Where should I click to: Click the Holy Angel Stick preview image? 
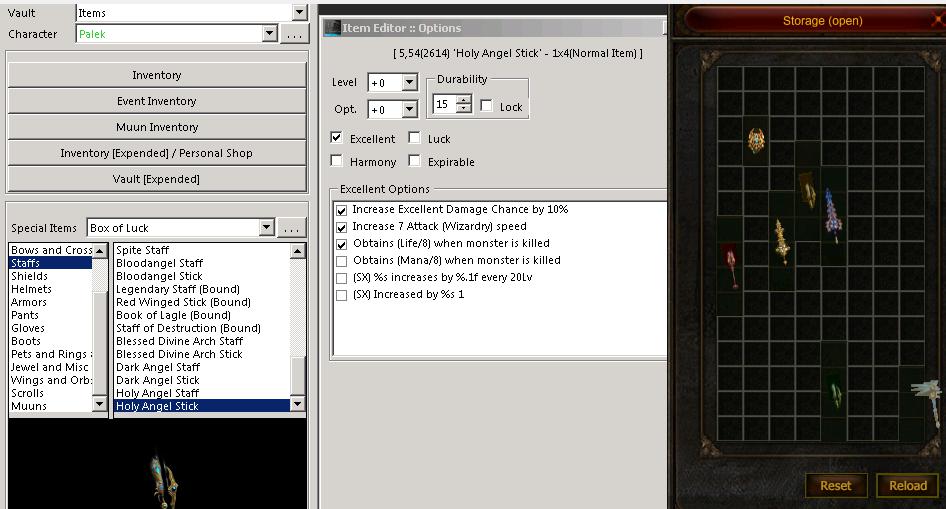click(x=163, y=482)
